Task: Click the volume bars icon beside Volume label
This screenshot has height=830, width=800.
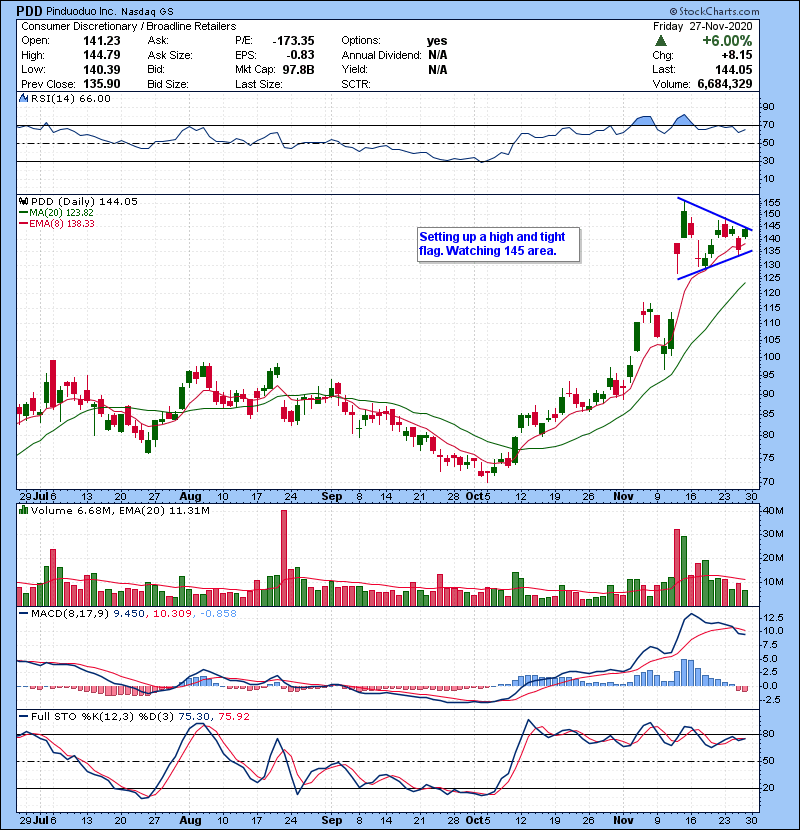Action: 24,510
